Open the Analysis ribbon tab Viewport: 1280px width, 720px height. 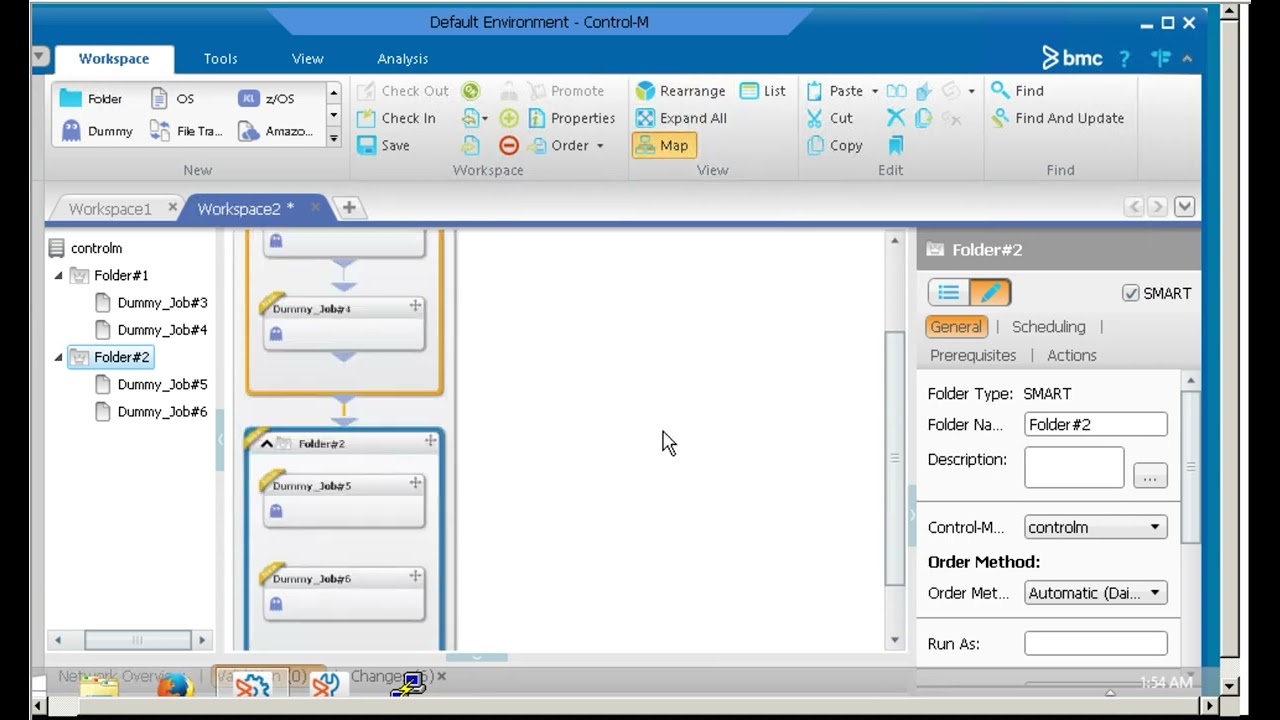[403, 59]
